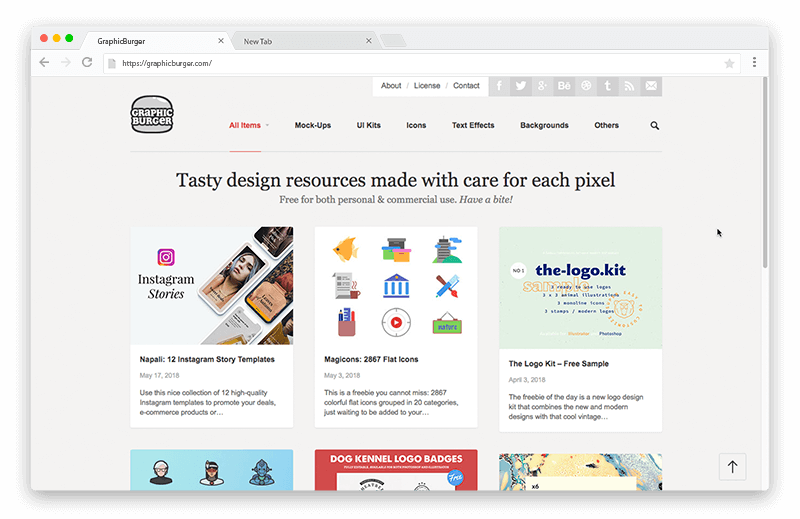
Task: Open the browser three-dot menu
Action: pos(754,62)
